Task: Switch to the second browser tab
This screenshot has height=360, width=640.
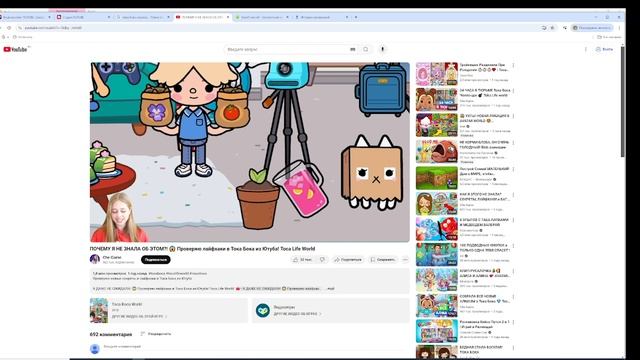Action: tap(82, 17)
